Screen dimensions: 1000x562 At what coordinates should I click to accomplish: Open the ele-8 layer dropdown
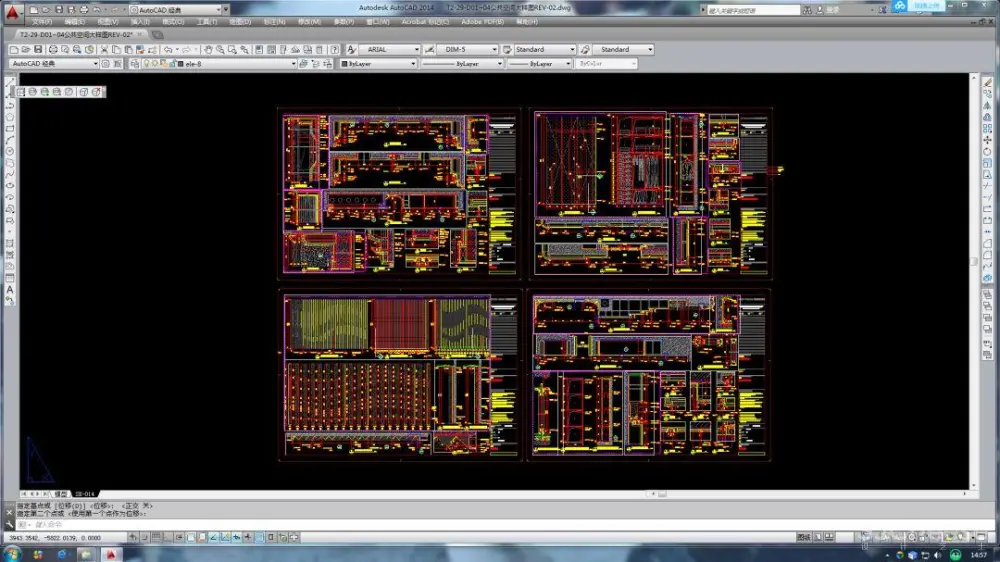pyautogui.click(x=294, y=63)
